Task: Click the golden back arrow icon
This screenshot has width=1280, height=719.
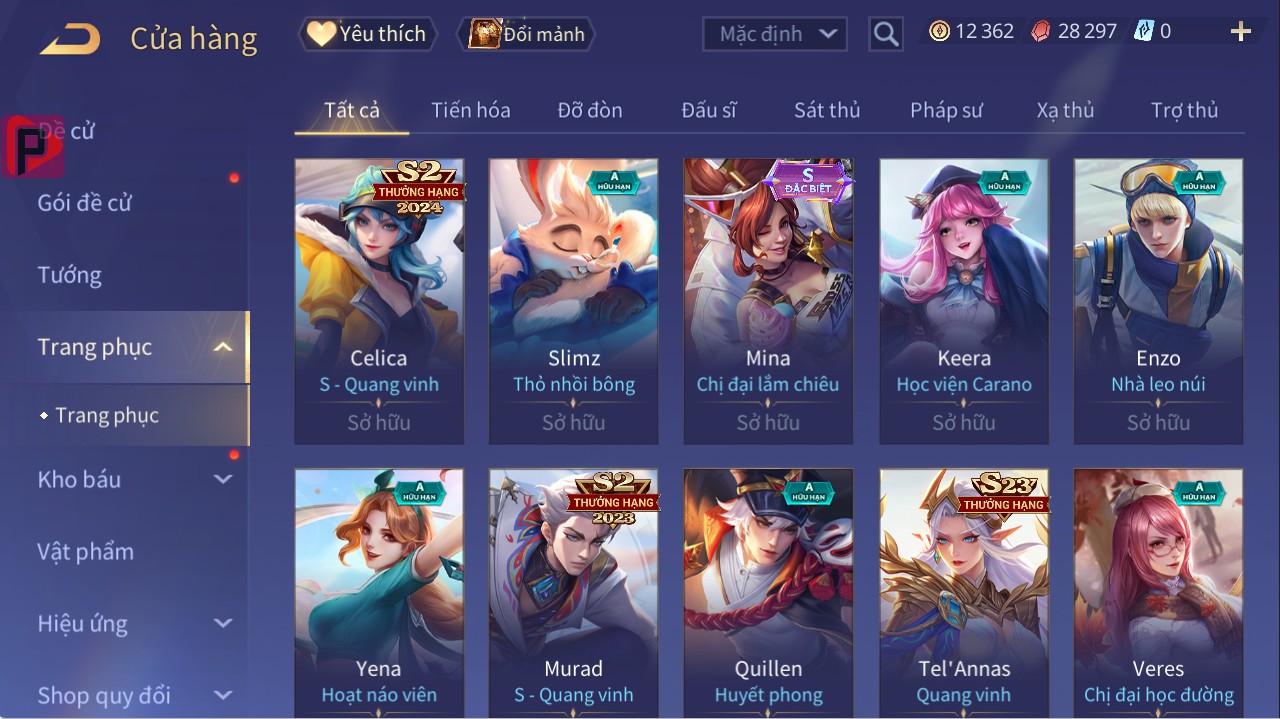Action: click(x=70, y=39)
